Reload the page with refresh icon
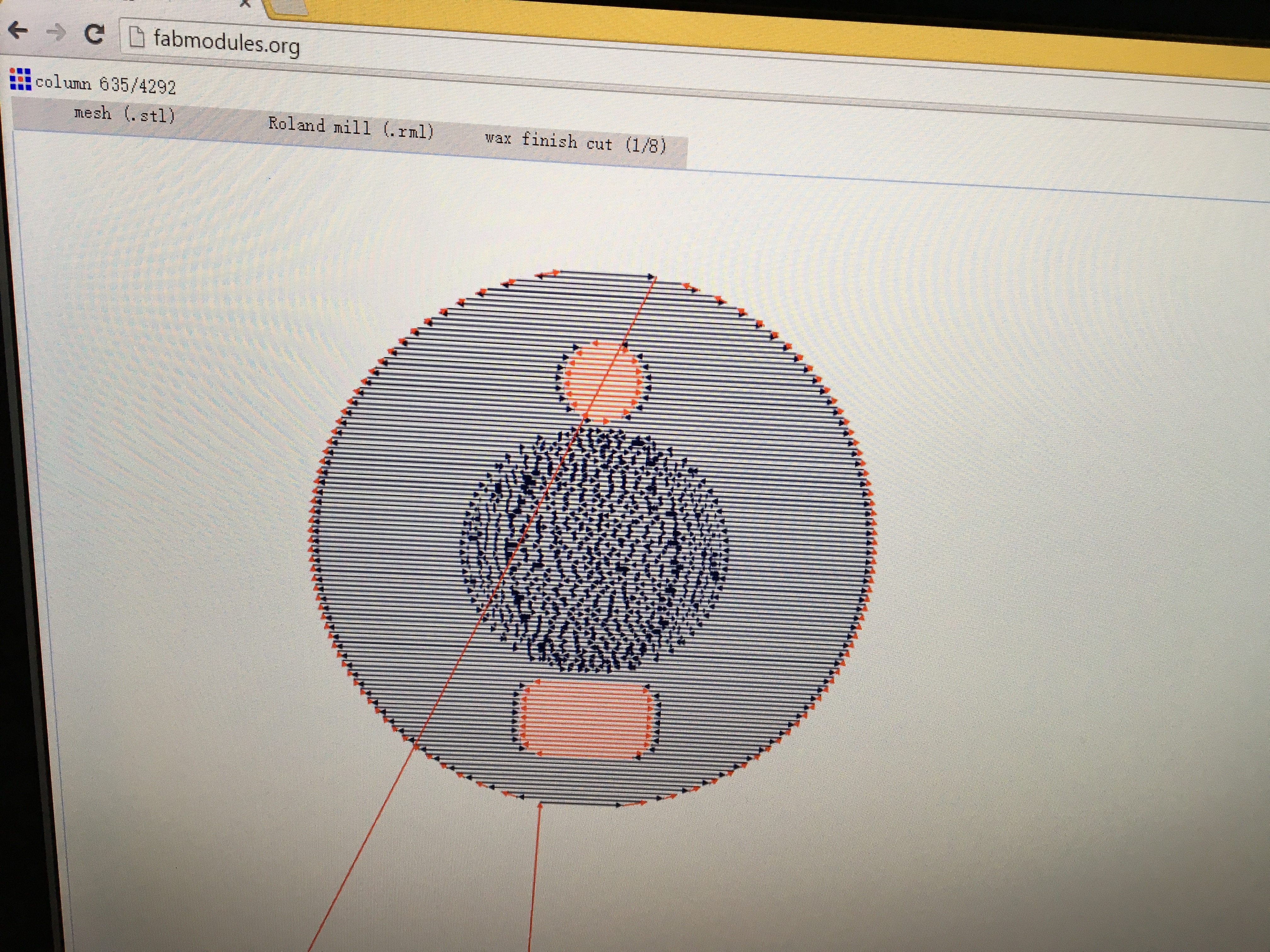This screenshot has width=1270, height=952. pyautogui.click(x=94, y=34)
